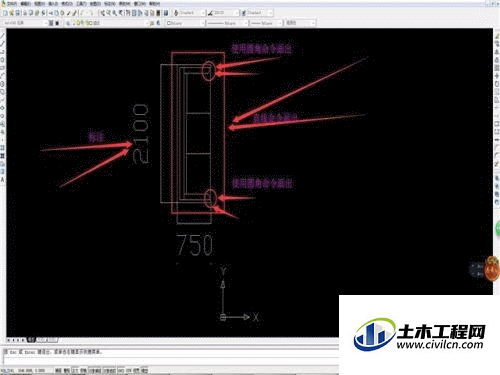This screenshot has height=375, width=500.
Task: Click the Model button in status bar
Action: 145,370
